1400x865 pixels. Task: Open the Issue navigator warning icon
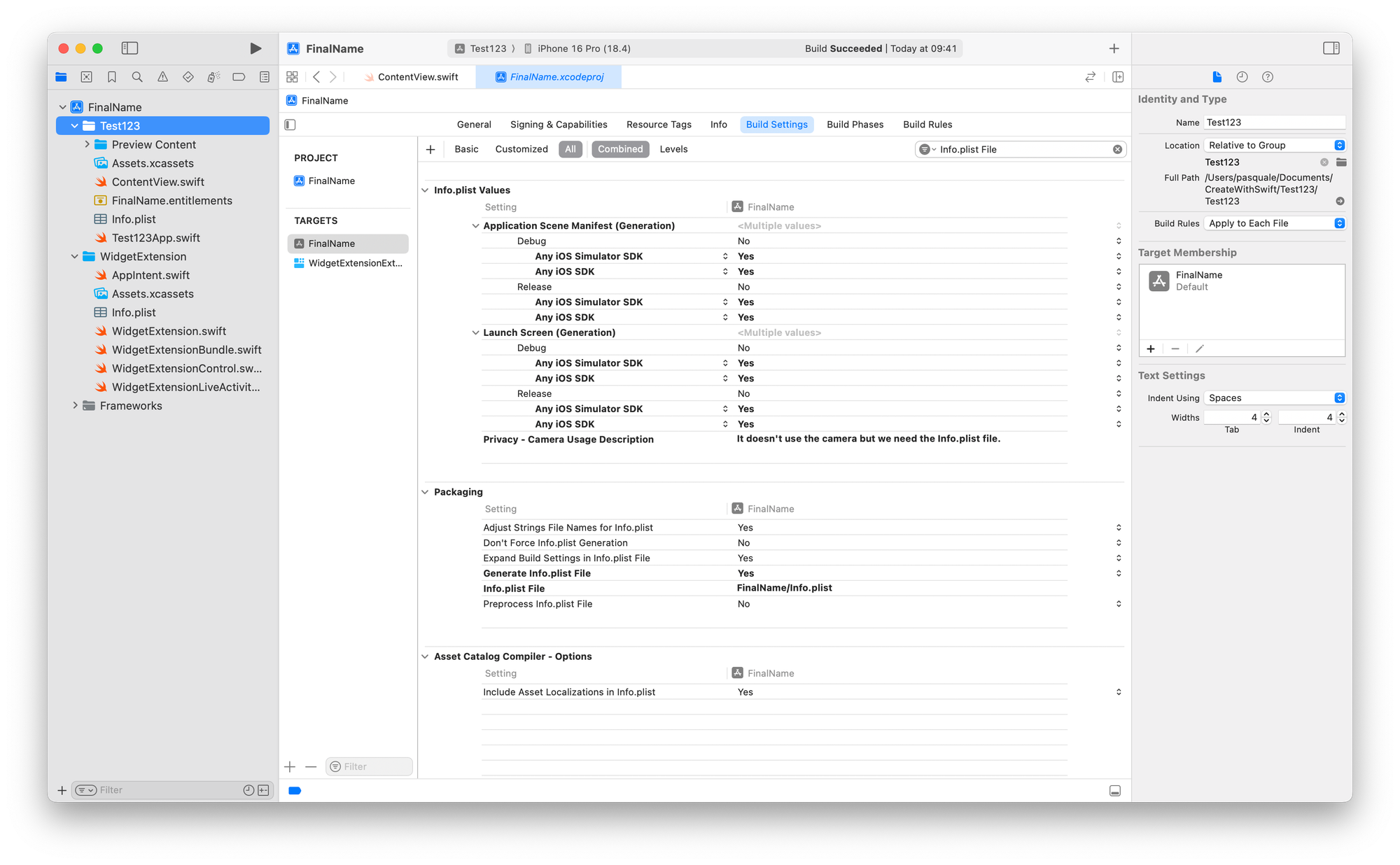tap(162, 77)
